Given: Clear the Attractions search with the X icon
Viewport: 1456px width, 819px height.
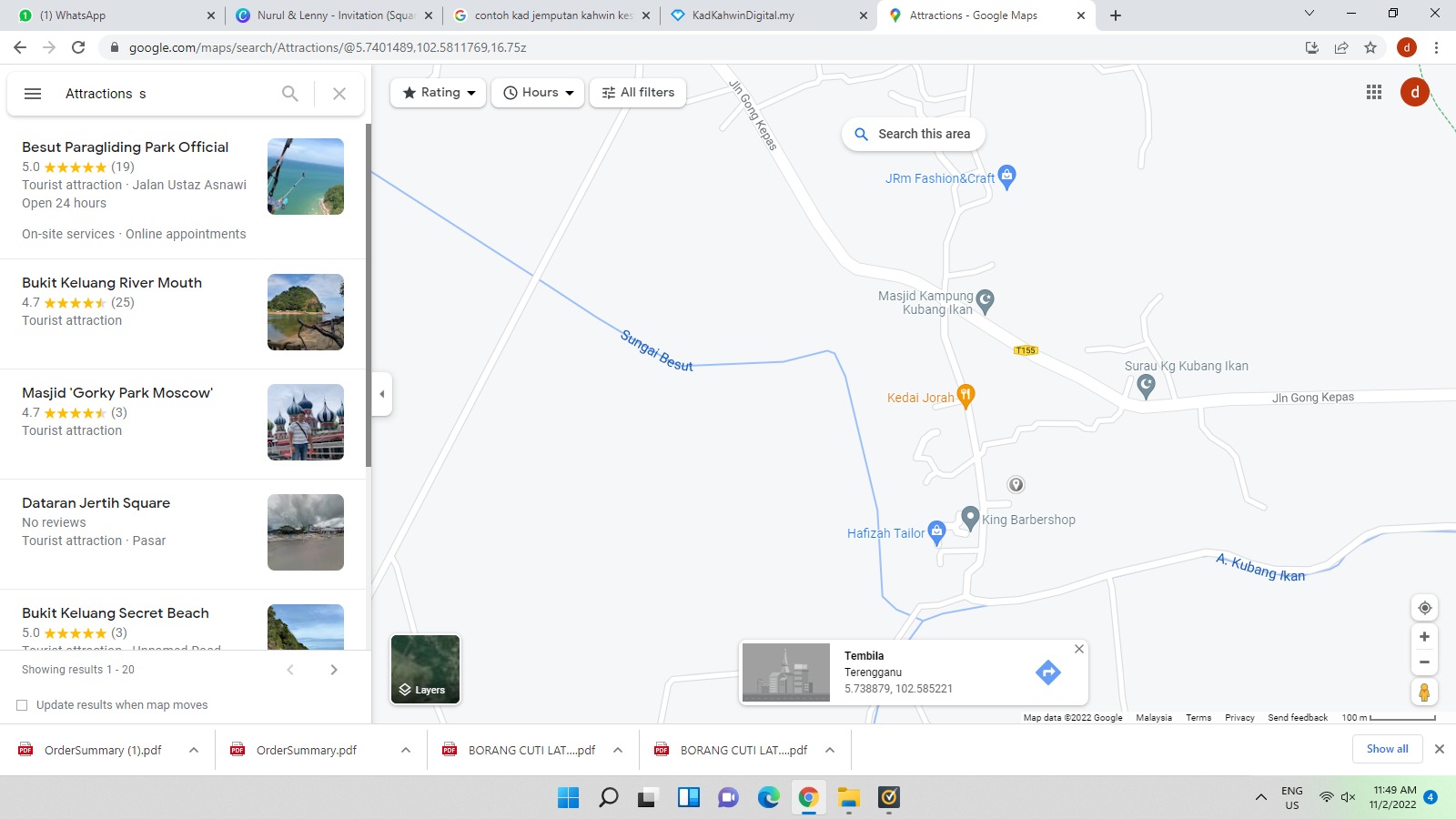Looking at the screenshot, I should pos(339,94).
